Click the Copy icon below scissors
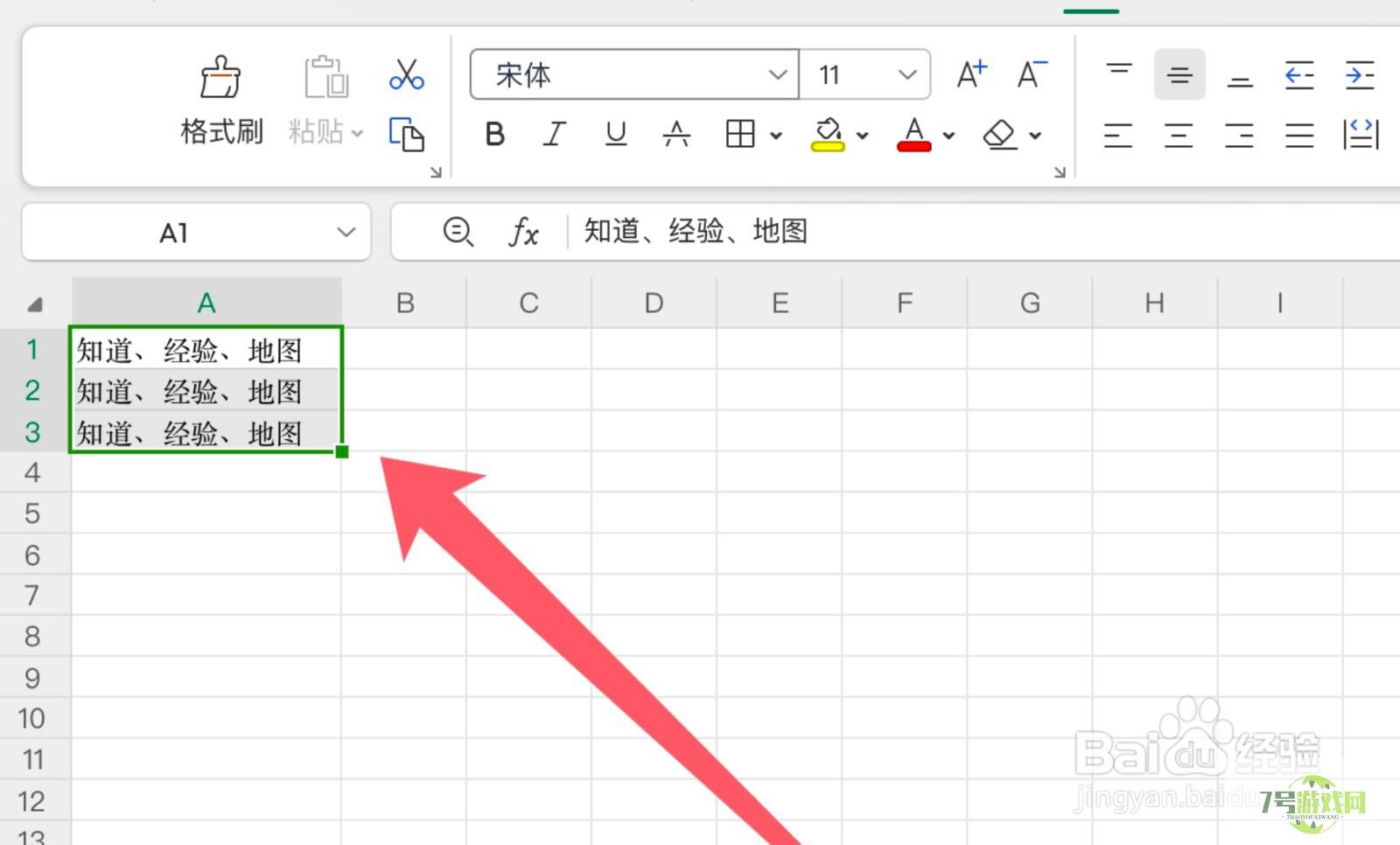 (x=407, y=134)
